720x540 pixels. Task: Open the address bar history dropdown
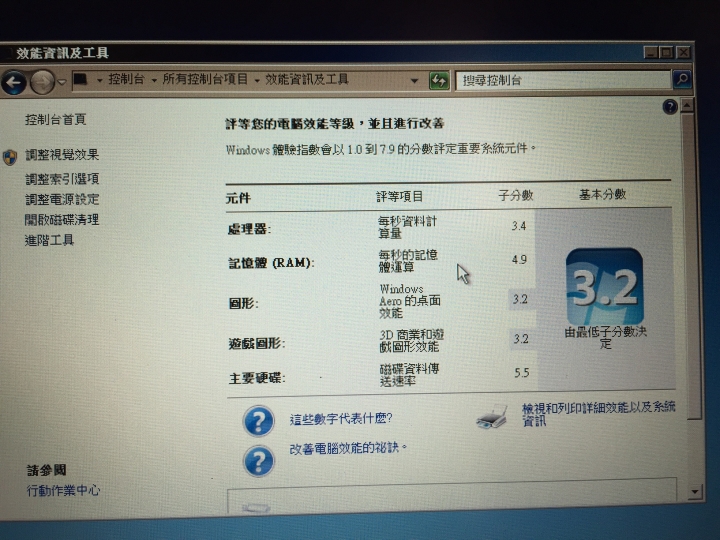point(414,81)
